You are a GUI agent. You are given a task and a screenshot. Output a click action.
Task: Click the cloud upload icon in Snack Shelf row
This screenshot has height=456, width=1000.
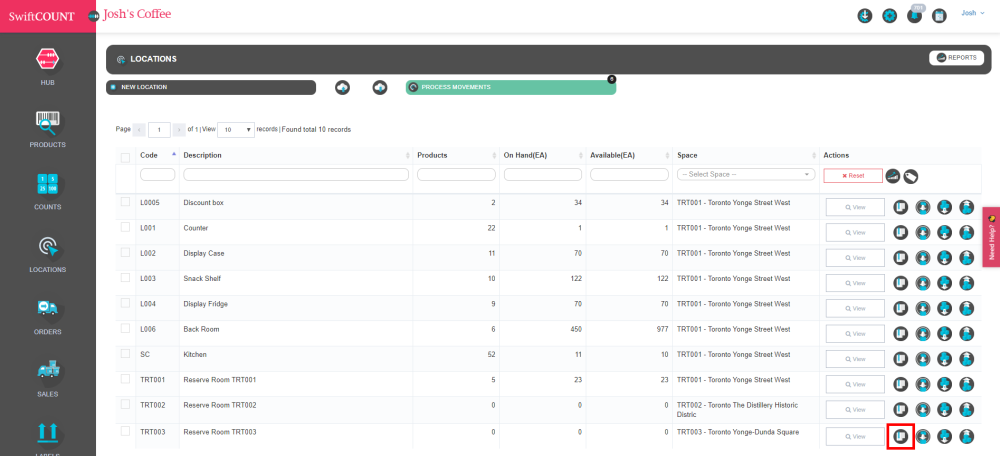pos(967,283)
